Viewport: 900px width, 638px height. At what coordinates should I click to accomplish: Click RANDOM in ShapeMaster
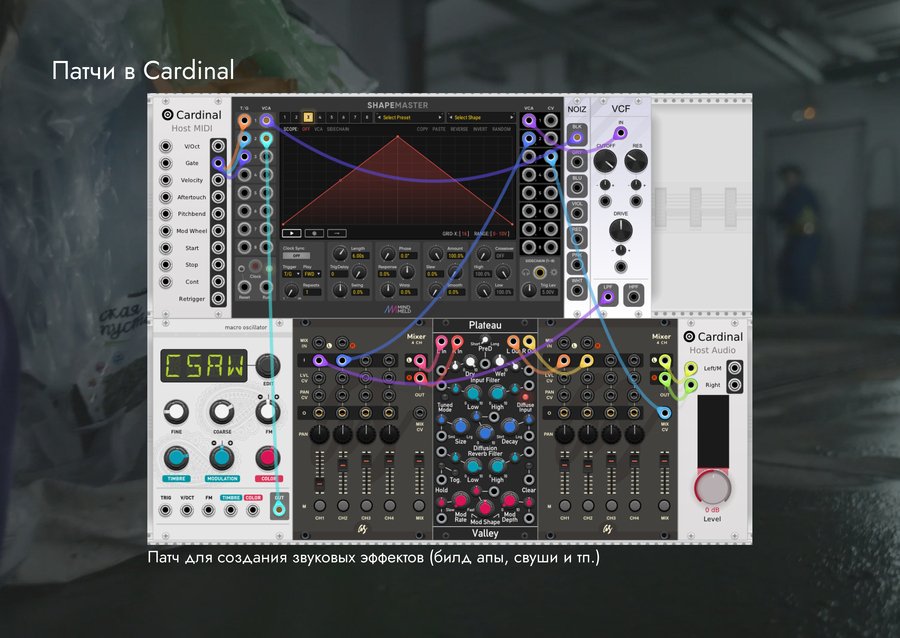(501, 129)
